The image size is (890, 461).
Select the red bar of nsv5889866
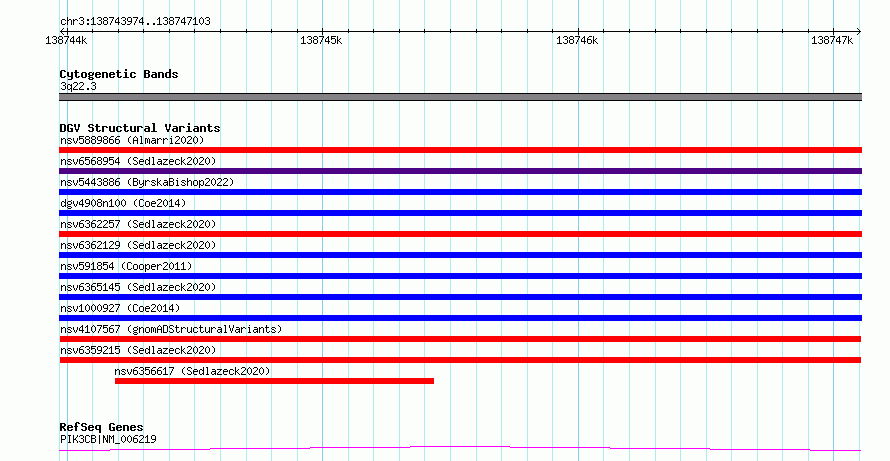coord(460,150)
